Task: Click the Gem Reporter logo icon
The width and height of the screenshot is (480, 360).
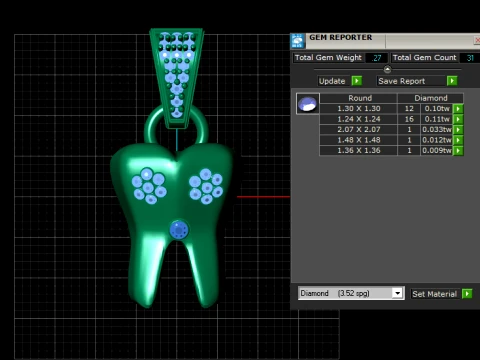Action: pyautogui.click(x=297, y=41)
